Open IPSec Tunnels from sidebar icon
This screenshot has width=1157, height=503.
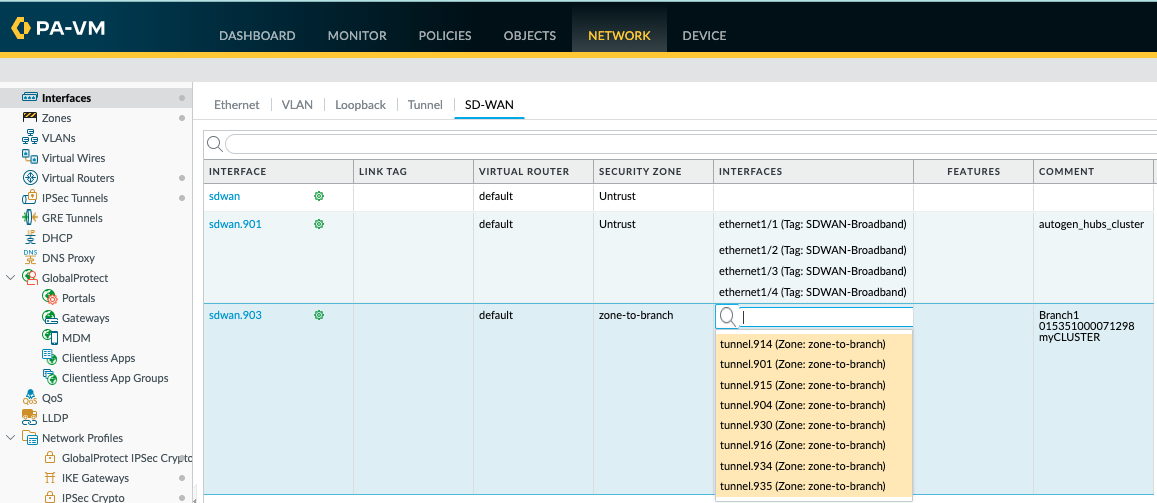click(30, 198)
